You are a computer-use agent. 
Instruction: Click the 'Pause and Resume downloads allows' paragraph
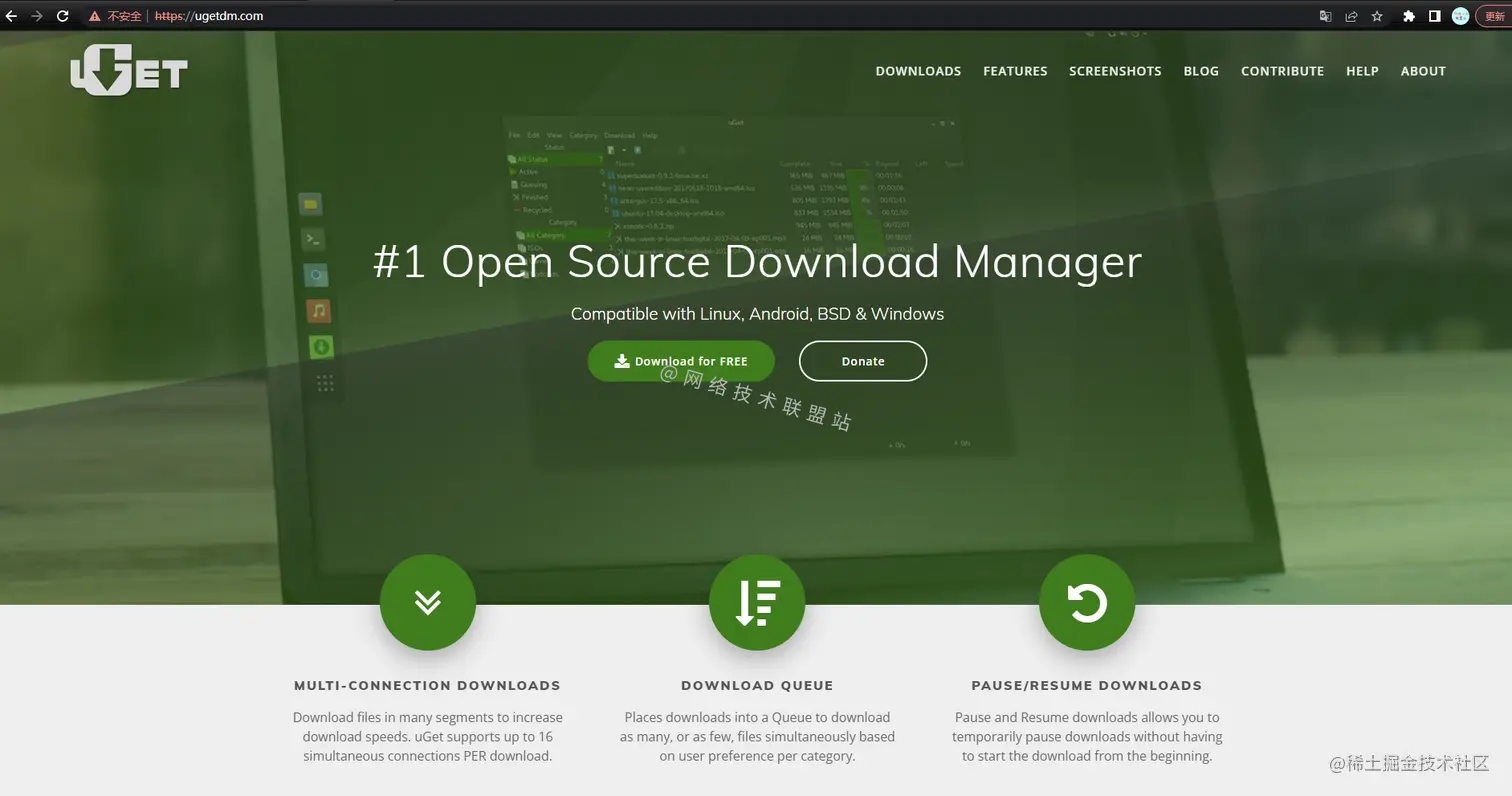[1087, 737]
